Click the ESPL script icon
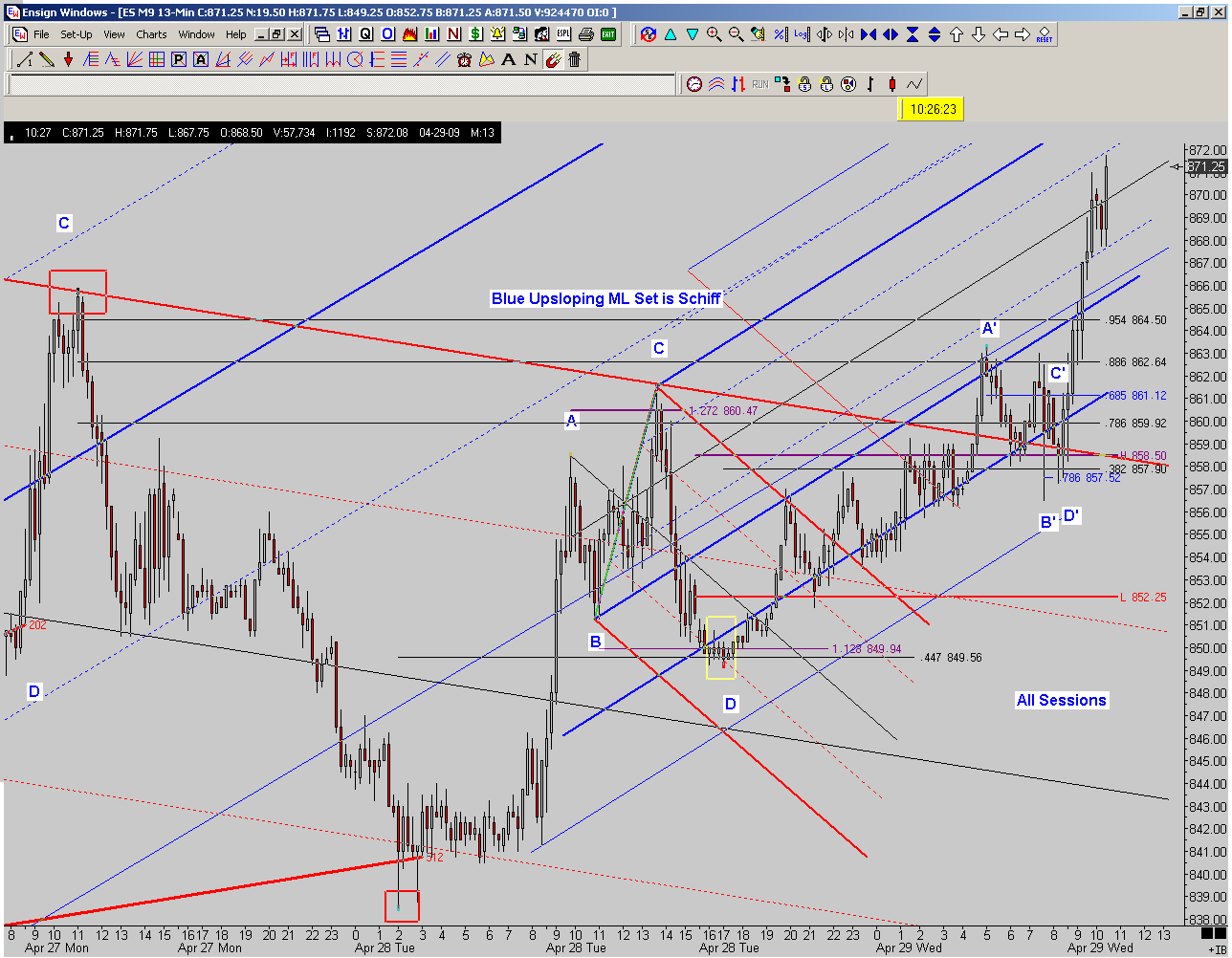This screenshot has height=958, width=1232. click(x=564, y=34)
